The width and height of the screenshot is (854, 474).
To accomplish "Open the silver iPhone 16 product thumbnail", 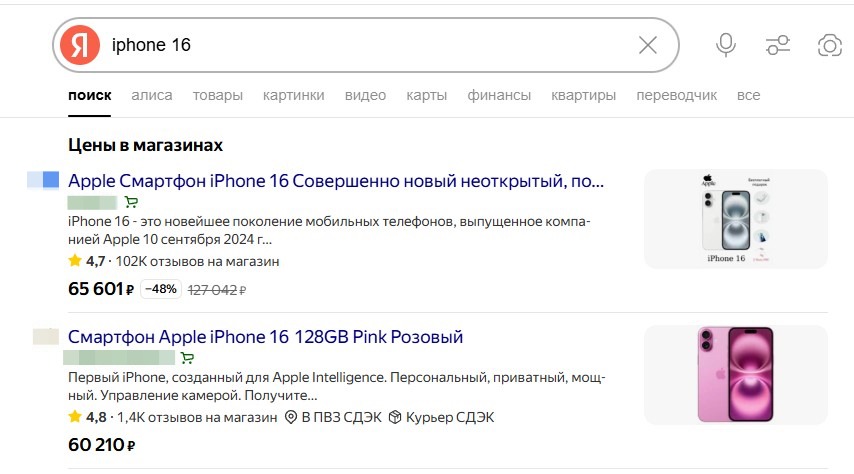I will (735, 219).
